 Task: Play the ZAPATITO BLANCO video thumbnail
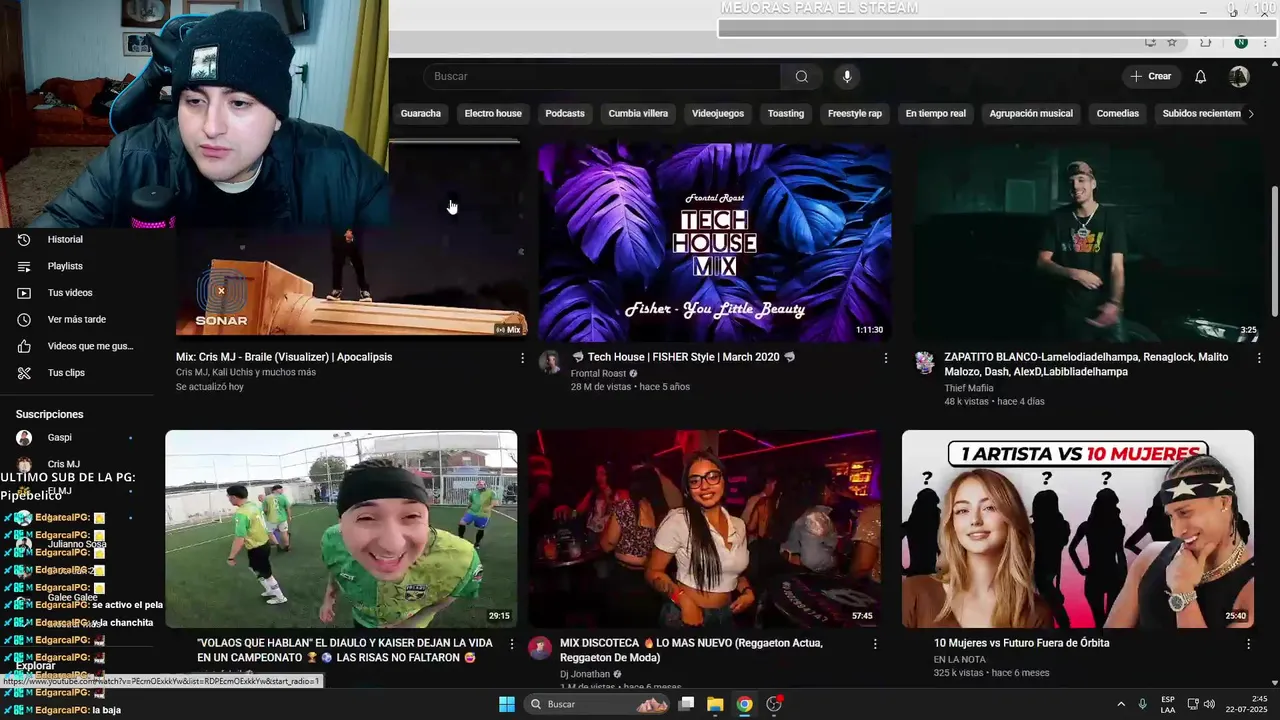(x=1088, y=242)
